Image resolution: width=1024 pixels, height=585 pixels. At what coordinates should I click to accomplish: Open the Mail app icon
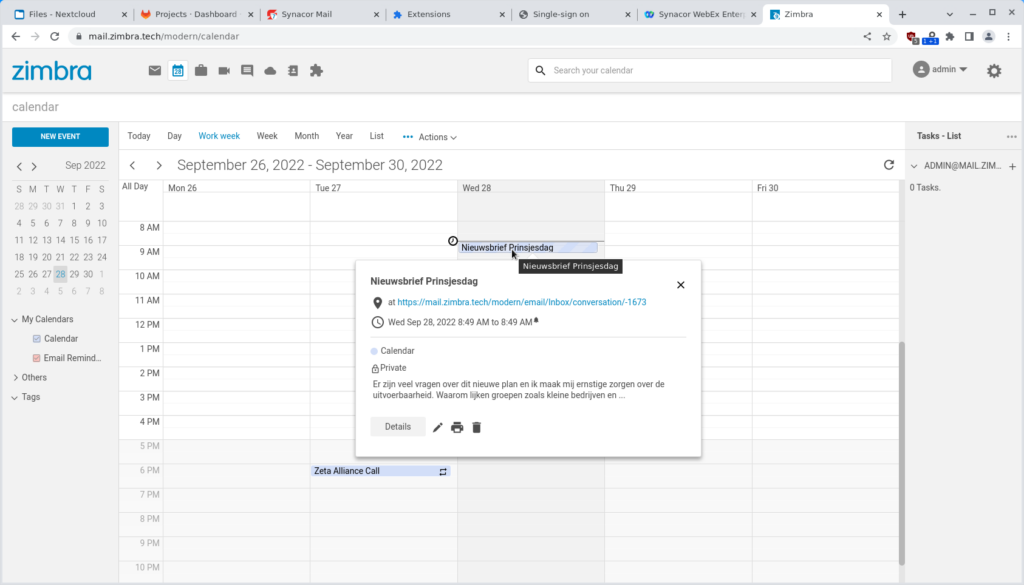tap(154, 70)
